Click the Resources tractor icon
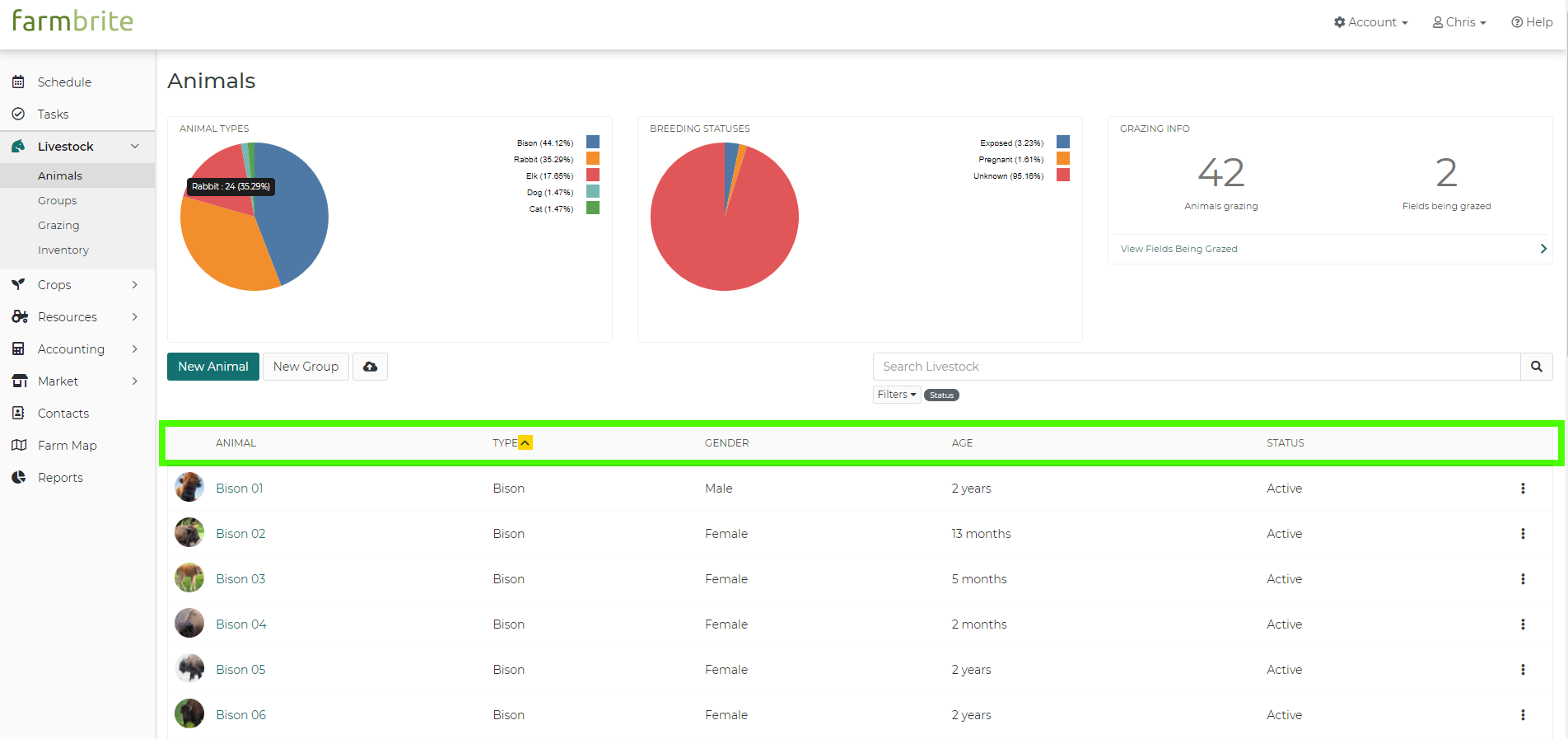 pyautogui.click(x=20, y=316)
